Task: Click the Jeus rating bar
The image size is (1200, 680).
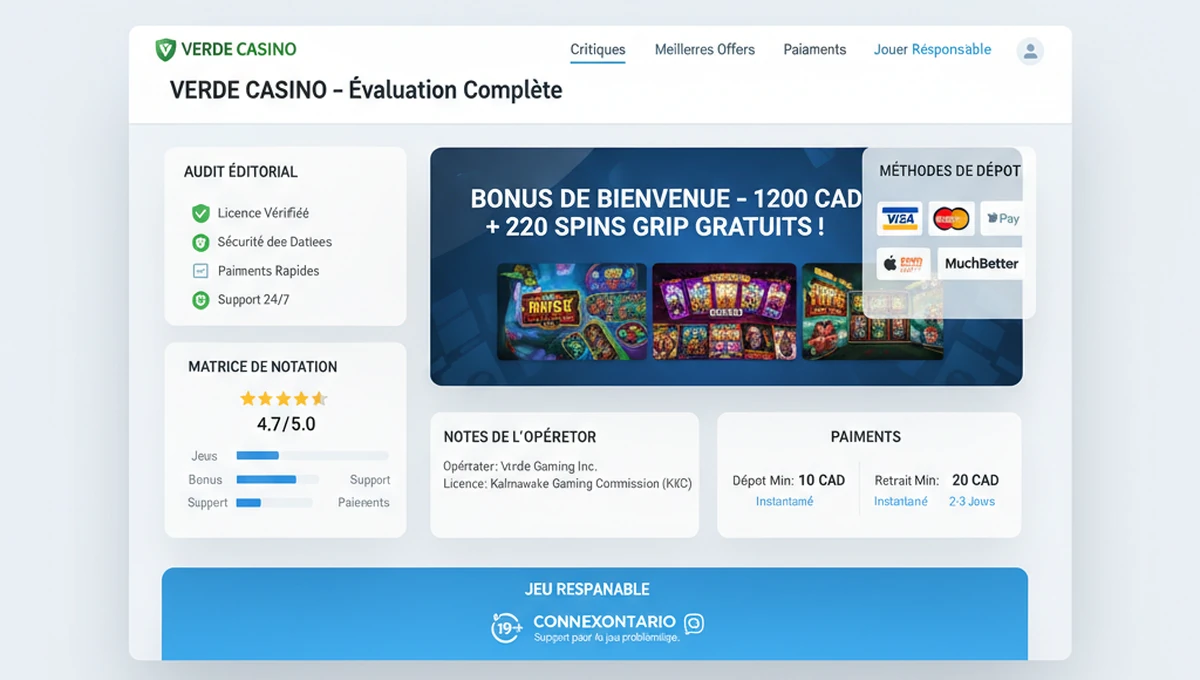Action: click(312, 456)
